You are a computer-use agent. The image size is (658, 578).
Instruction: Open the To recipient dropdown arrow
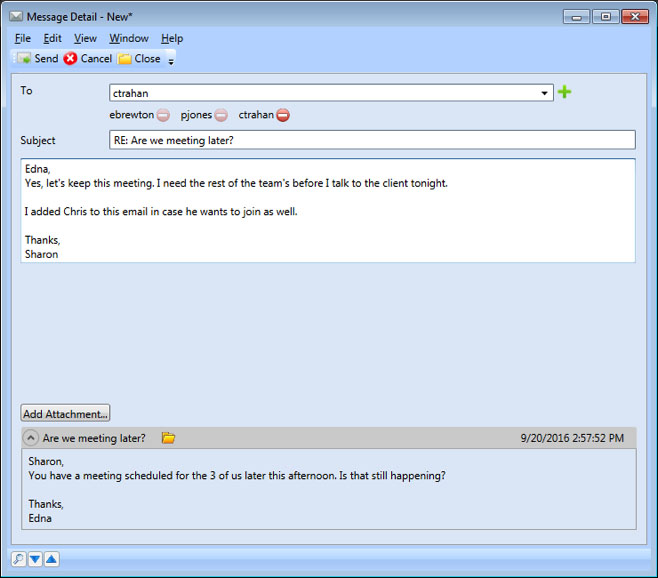tap(544, 93)
